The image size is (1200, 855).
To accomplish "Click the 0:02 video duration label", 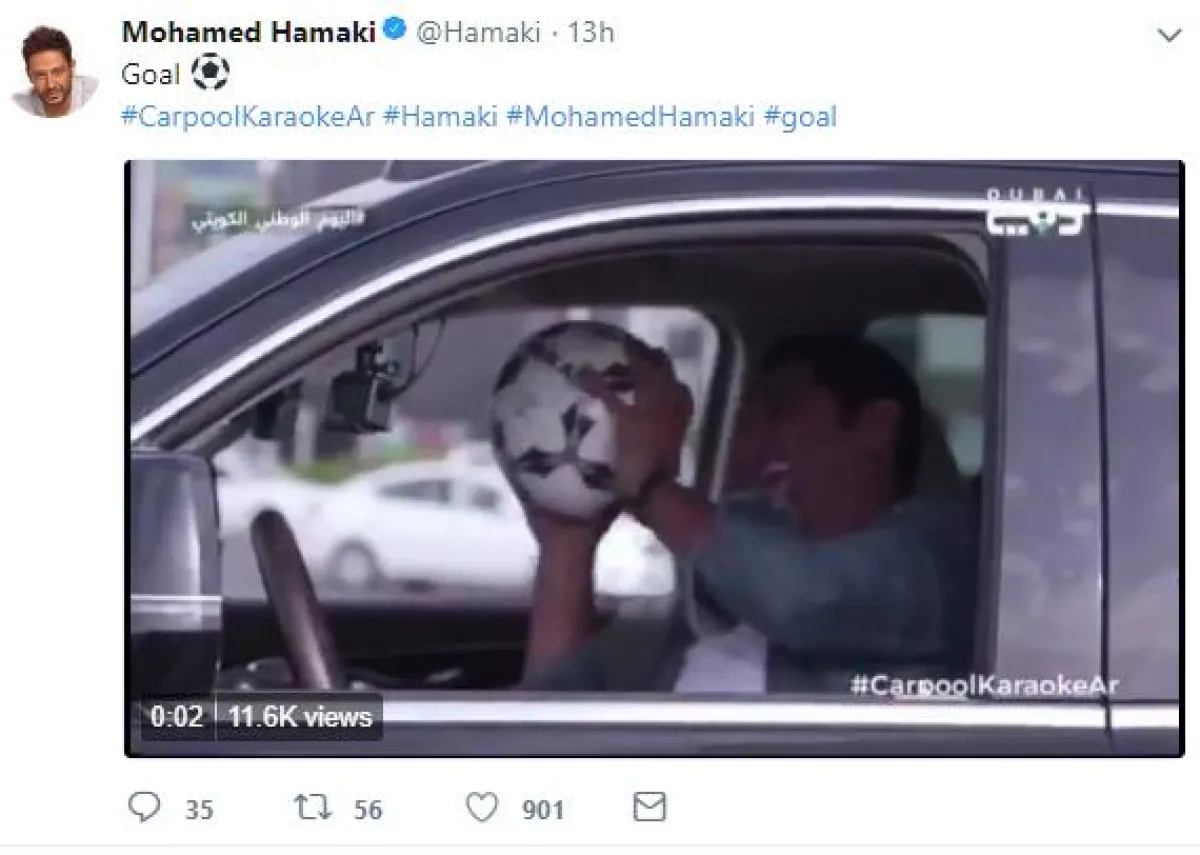I will [x=177, y=716].
